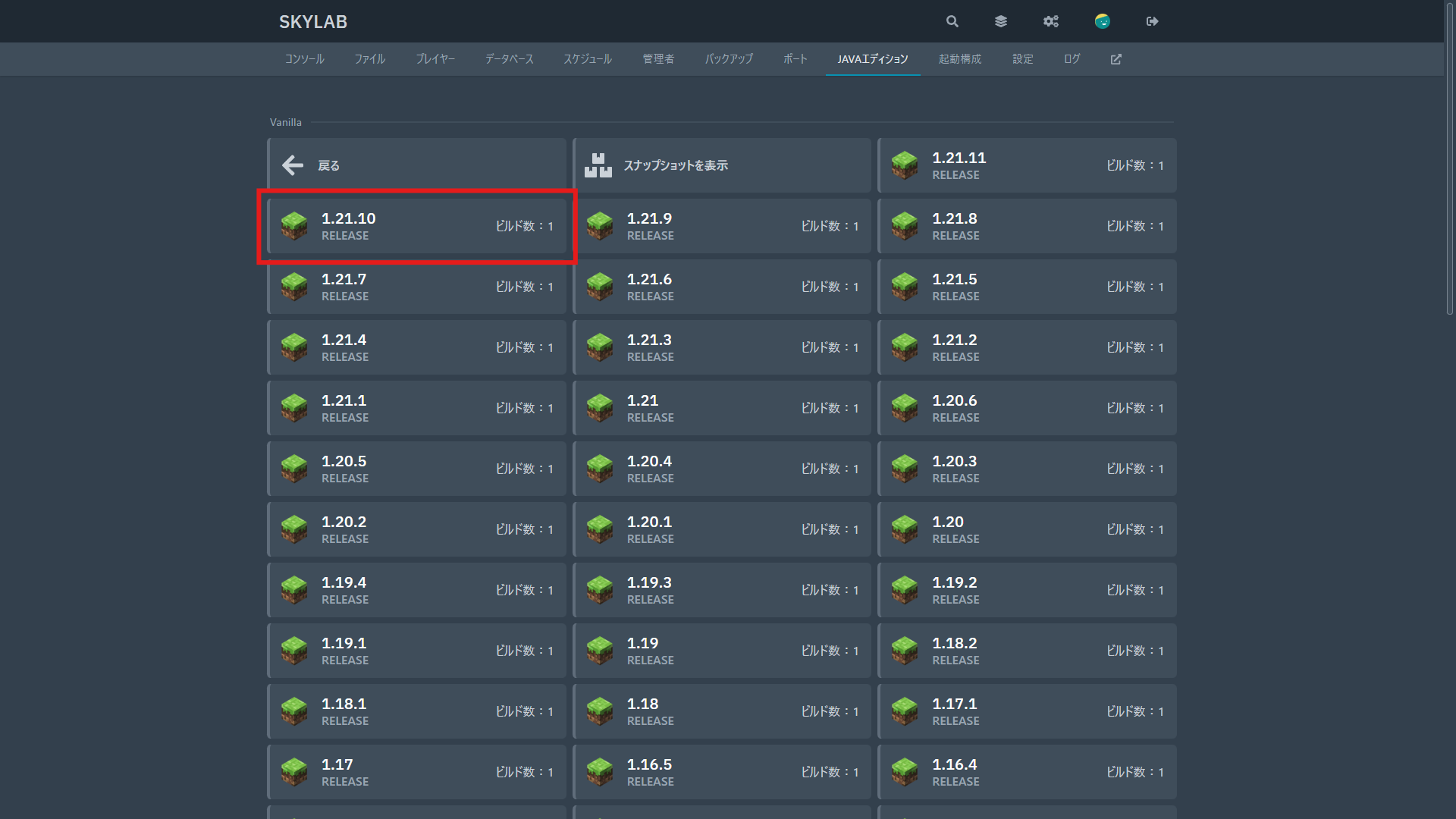Click the user avatar icon
Screen dimensions: 1456x819
1102,21
